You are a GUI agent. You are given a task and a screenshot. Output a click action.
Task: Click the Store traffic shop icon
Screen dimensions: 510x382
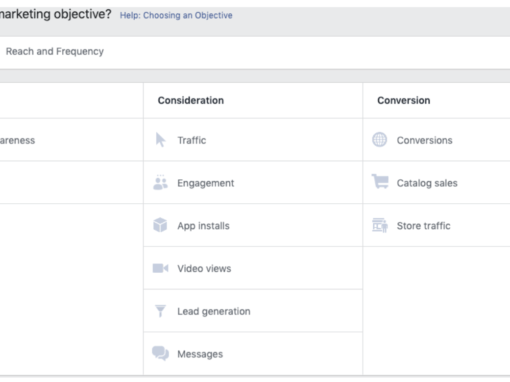tap(380, 225)
